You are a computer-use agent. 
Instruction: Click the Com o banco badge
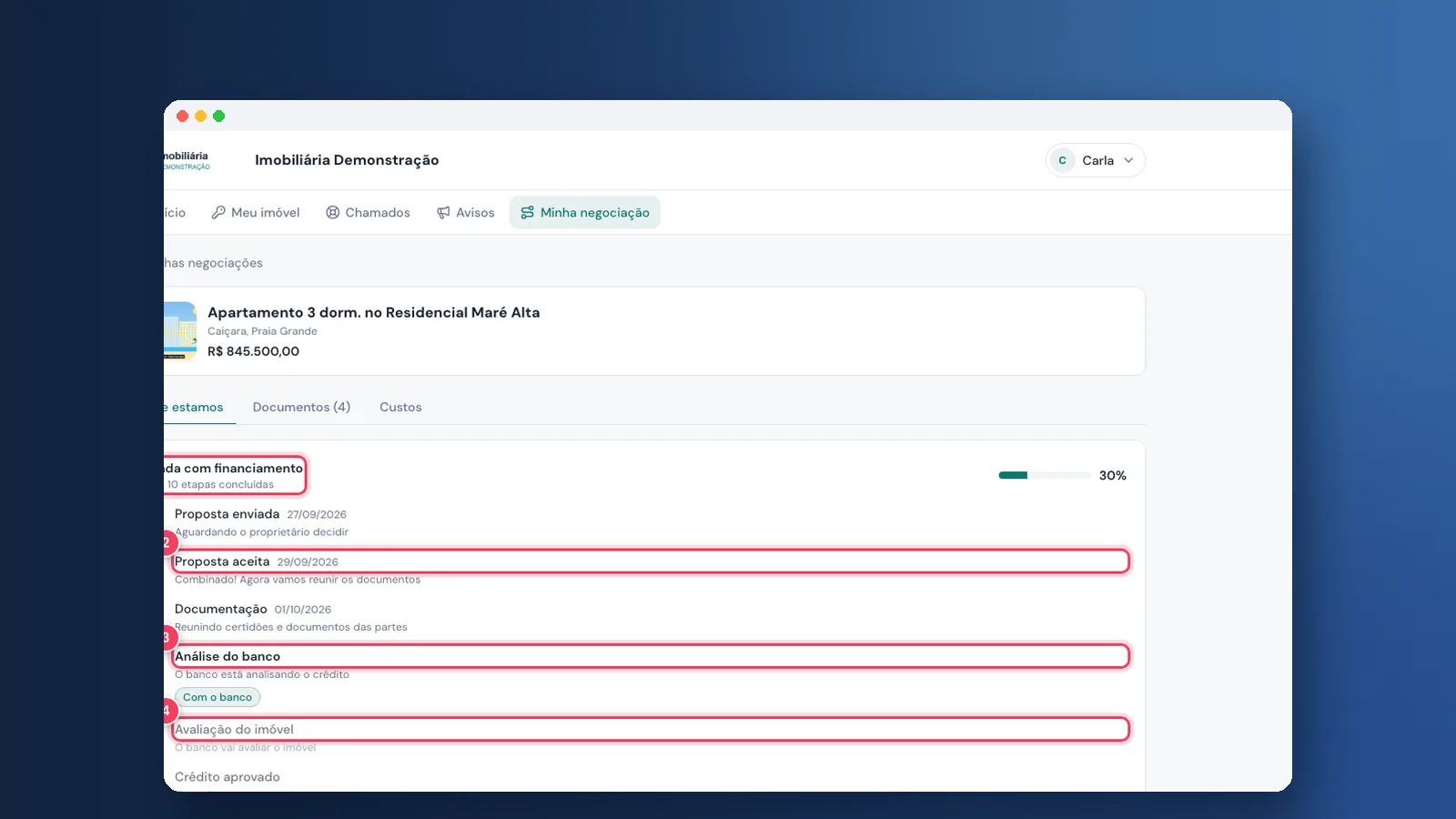(x=217, y=697)
